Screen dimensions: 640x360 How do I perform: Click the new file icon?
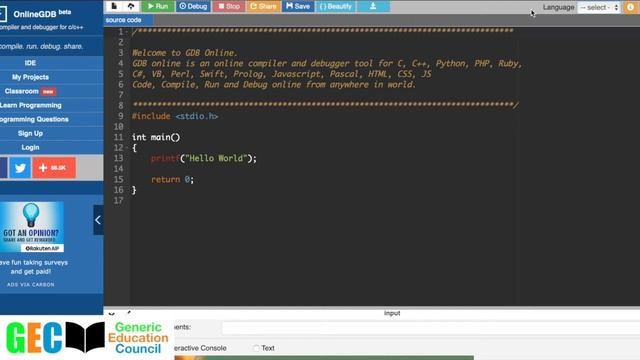pos(114,6)
